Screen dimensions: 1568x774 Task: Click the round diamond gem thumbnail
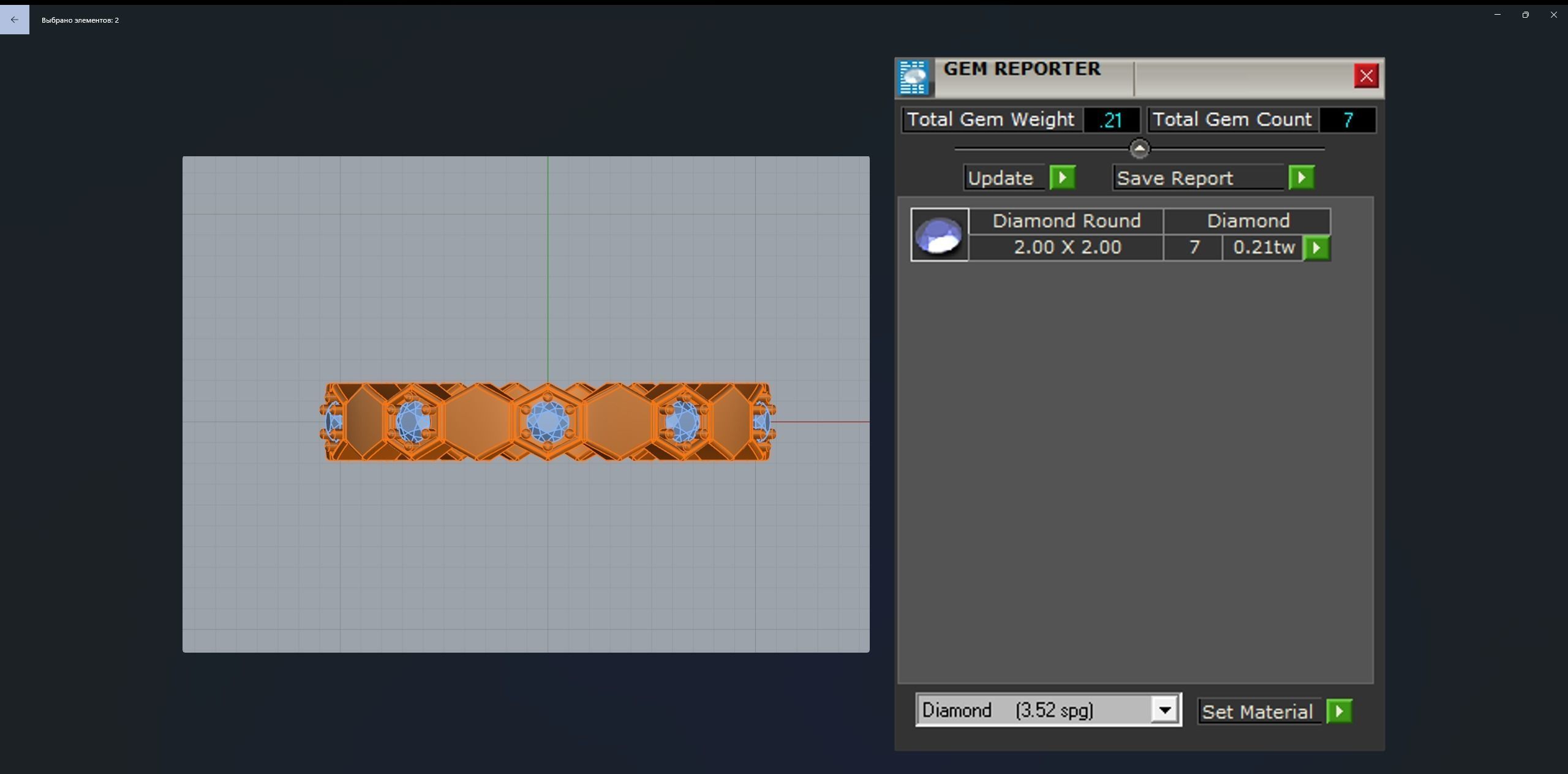(x=939, y=235)
